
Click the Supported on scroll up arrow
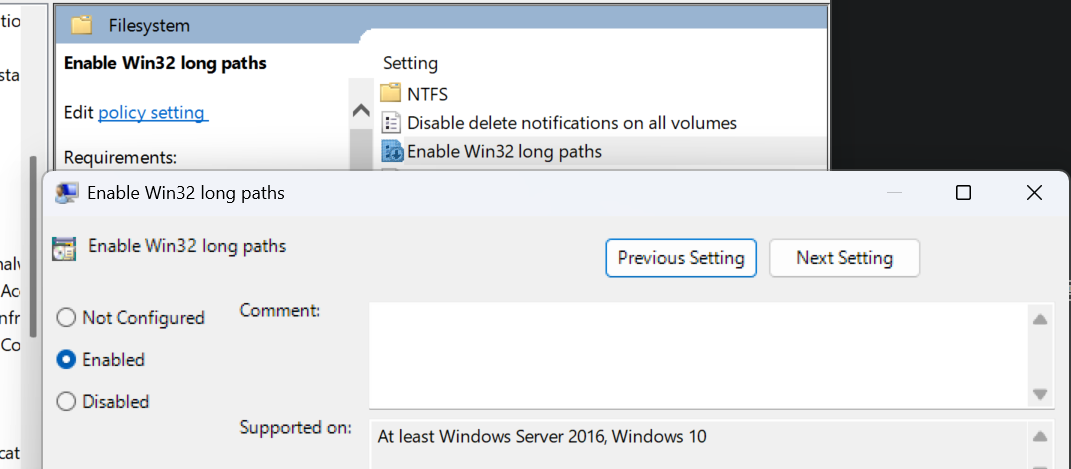1040,436
